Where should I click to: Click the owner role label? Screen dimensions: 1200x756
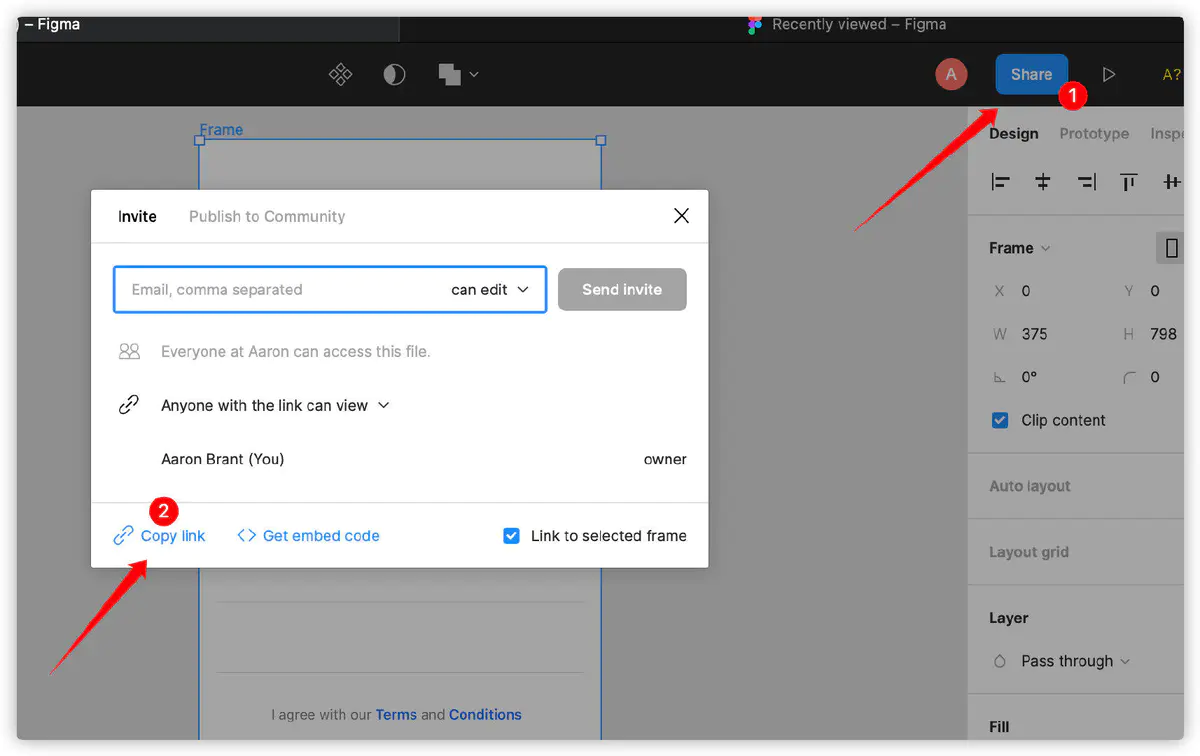click(x=665, y=459)
